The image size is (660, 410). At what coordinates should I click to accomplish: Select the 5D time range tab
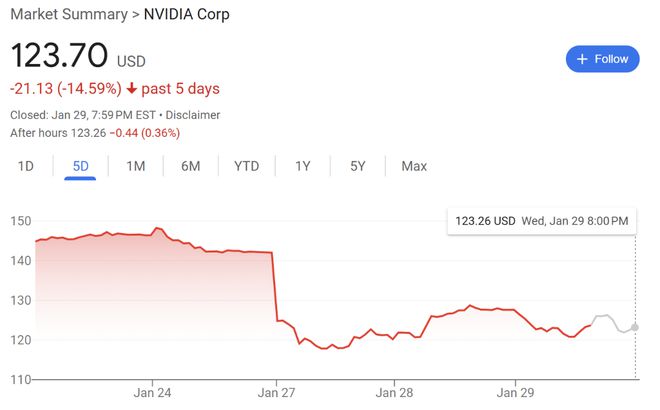tap(80, 166)
